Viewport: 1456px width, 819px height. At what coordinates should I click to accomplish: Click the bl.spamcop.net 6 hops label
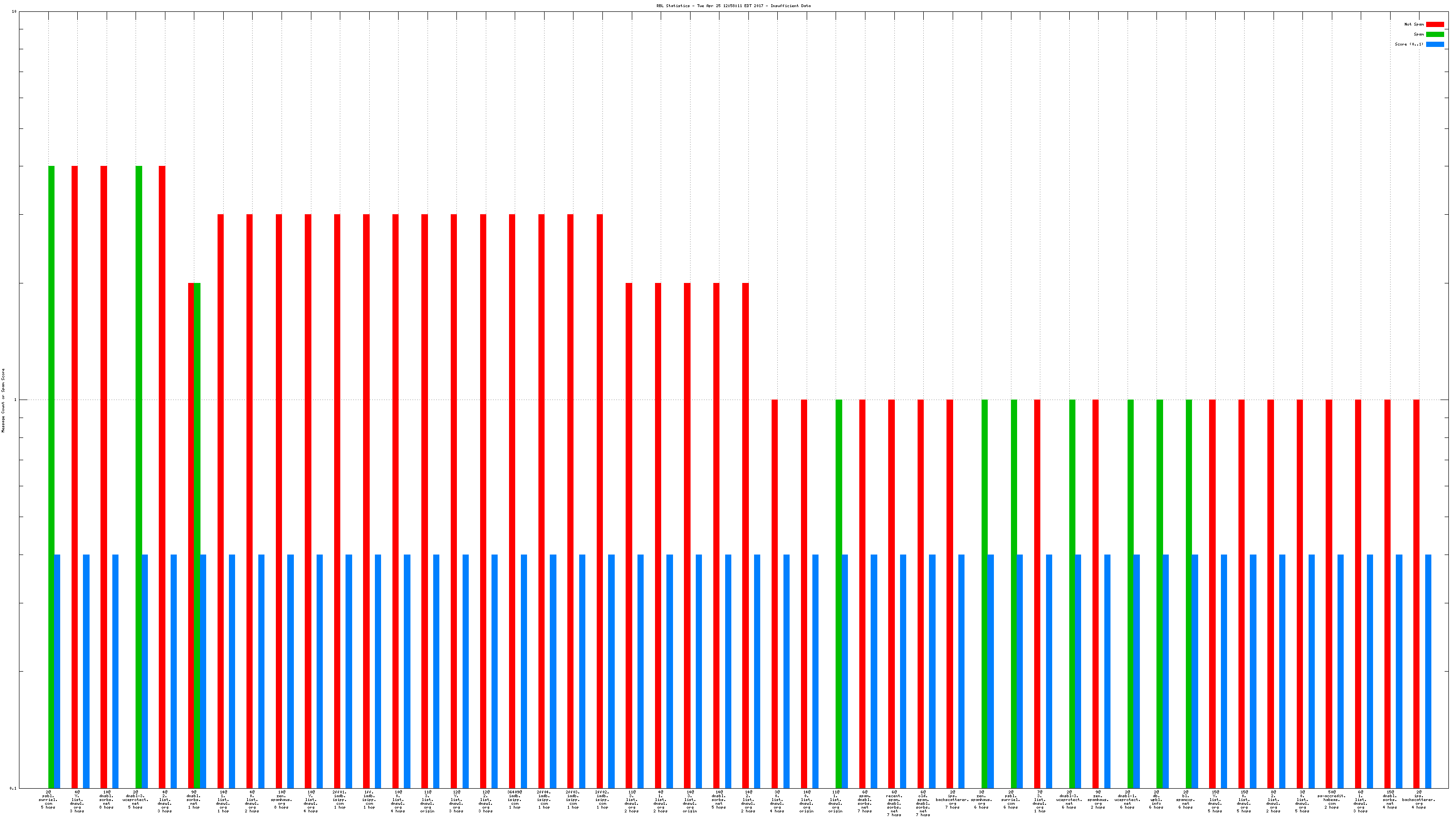[x=1186, y=800]
